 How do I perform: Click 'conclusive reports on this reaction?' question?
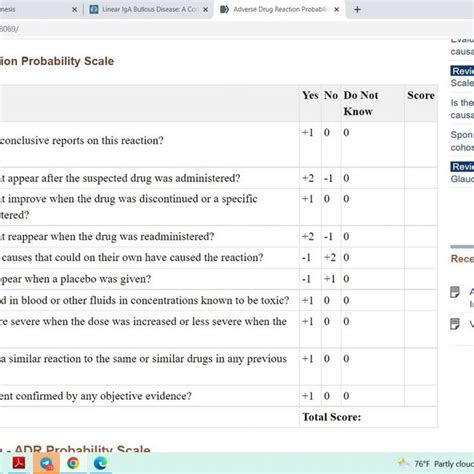pos(82,140)
